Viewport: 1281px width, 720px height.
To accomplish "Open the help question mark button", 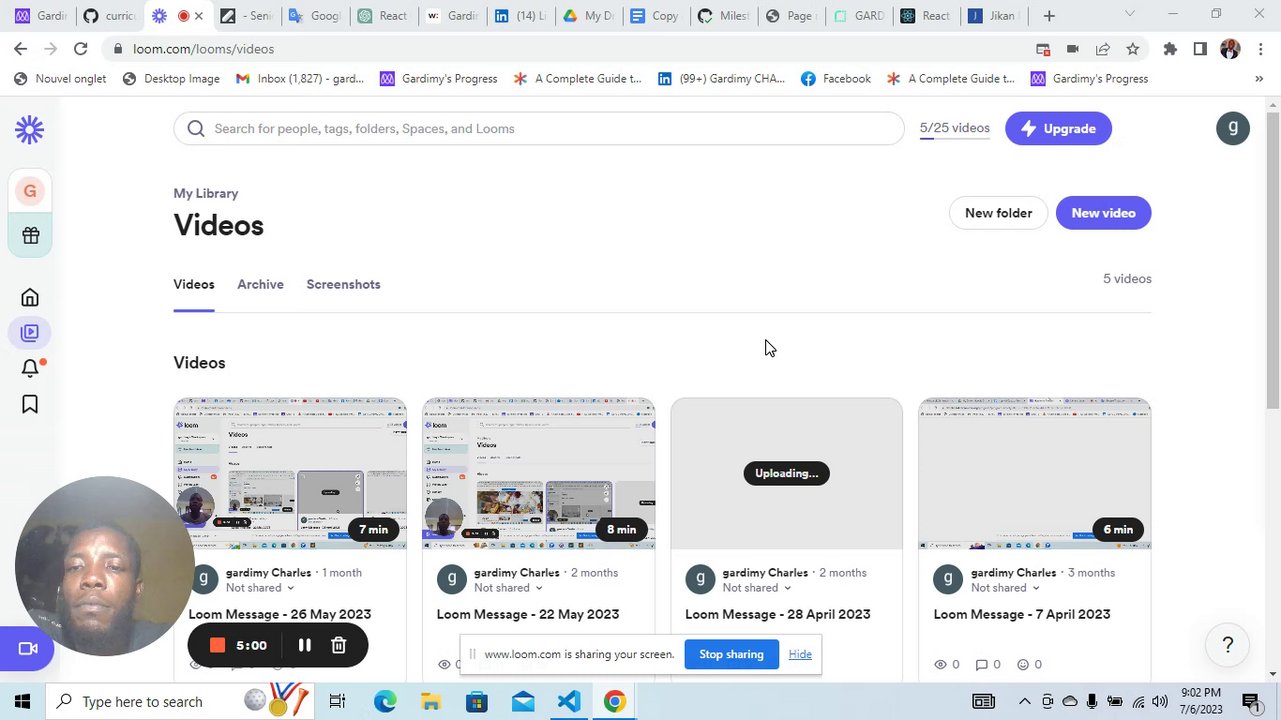I will click(x=1228, y=645).
